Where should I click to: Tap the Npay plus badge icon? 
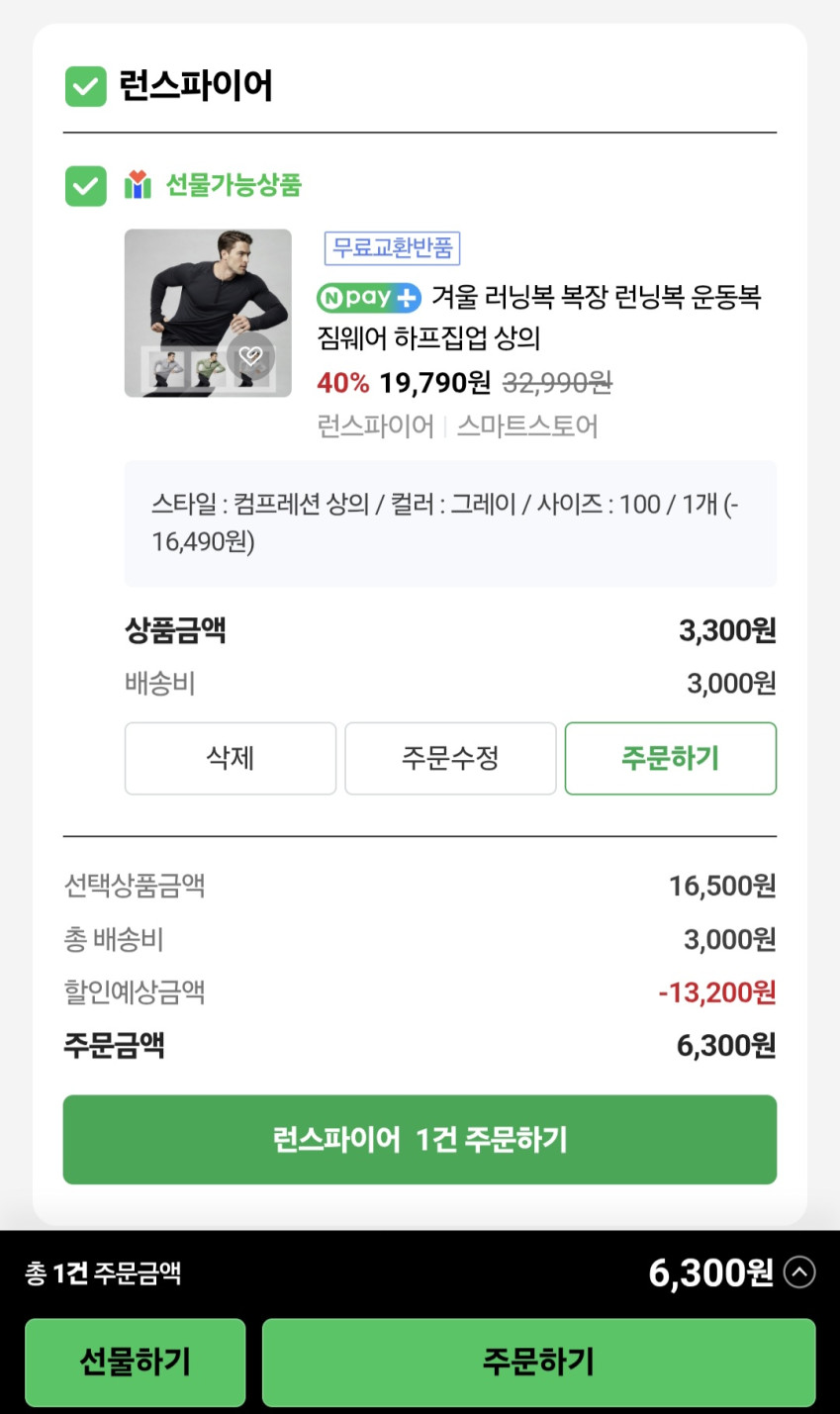click(x=368, y=297)
